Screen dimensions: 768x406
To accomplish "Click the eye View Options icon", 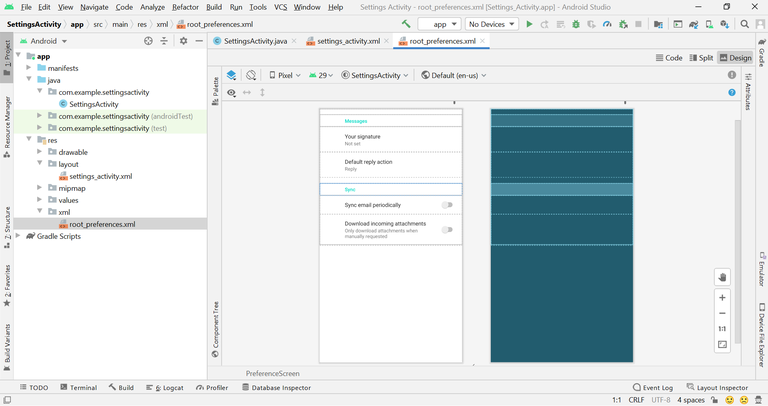I will pyautogui.click(x=231, y=93).
